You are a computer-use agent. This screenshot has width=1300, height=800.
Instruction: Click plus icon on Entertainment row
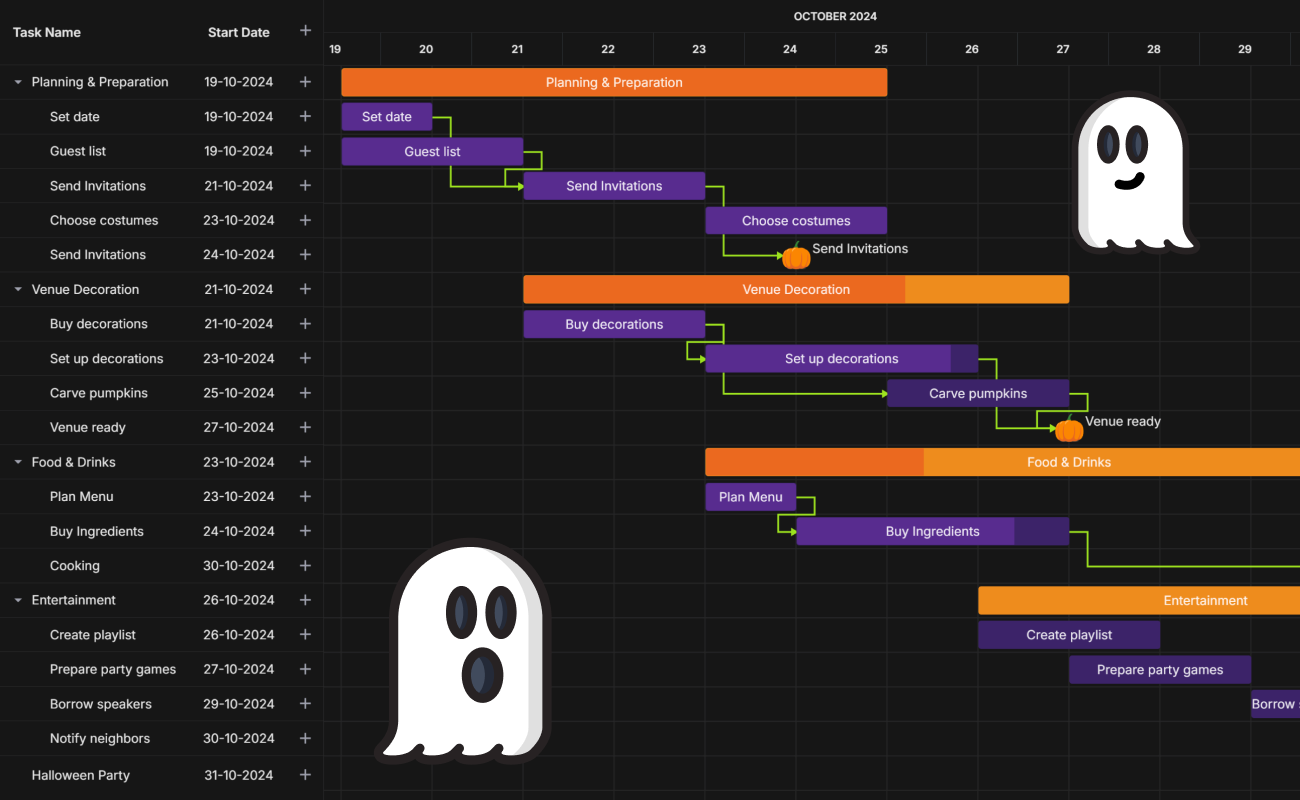click(x=305, y=600)
